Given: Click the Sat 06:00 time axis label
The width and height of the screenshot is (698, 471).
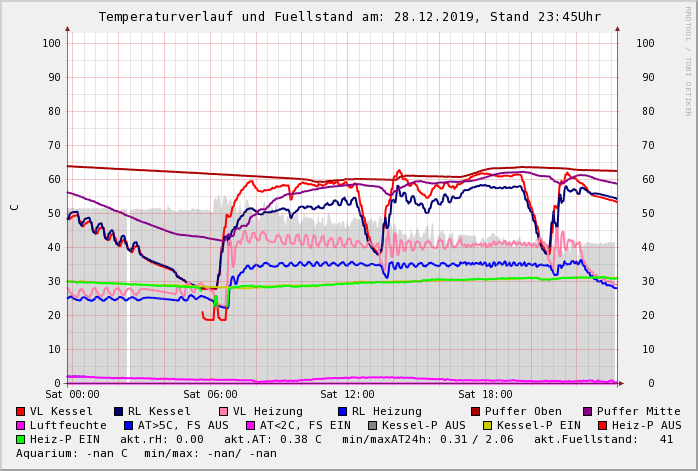Looking at the screenshot, I should click(x=210, y=395).
